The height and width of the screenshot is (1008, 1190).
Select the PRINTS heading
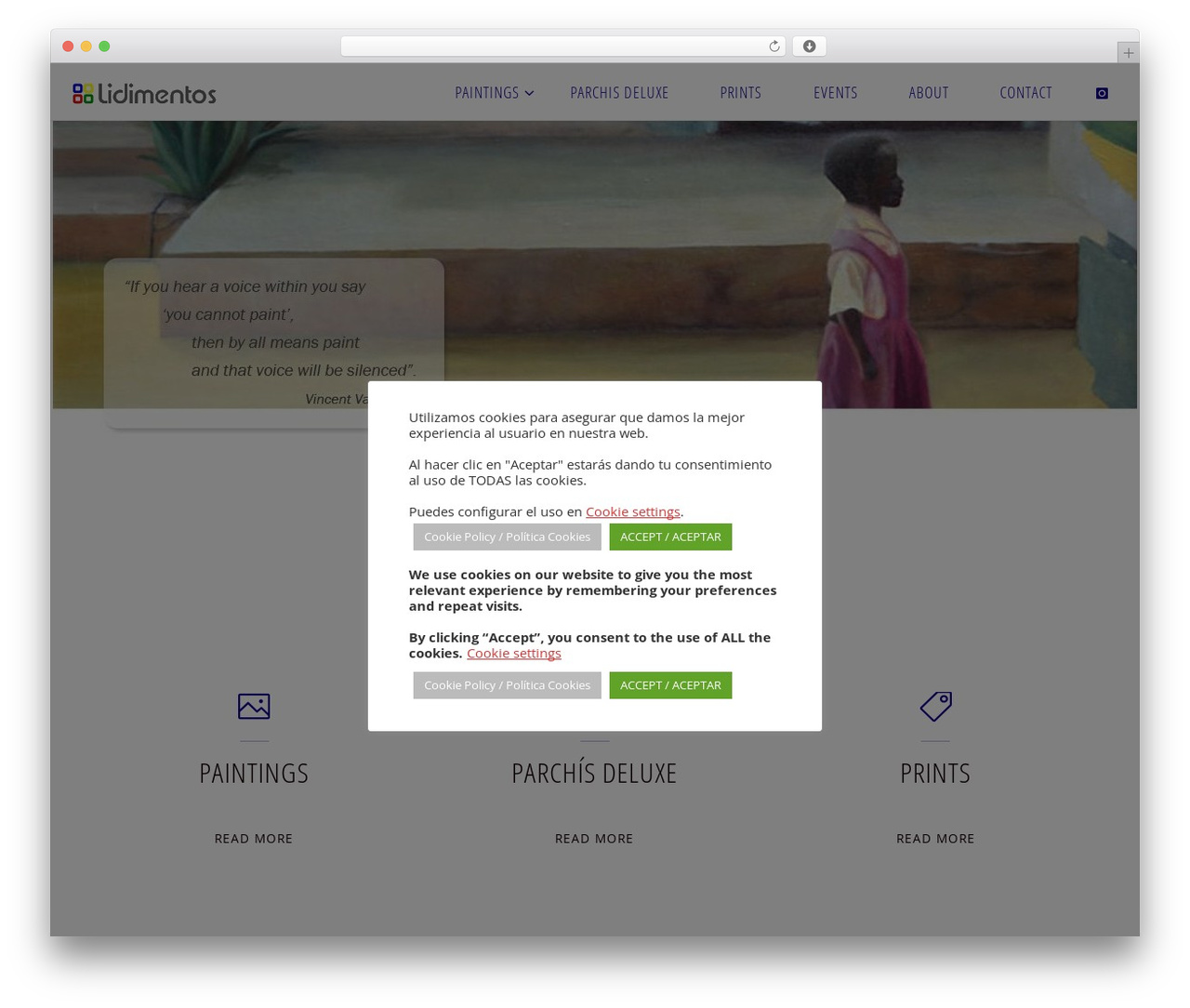coord(935,773)
